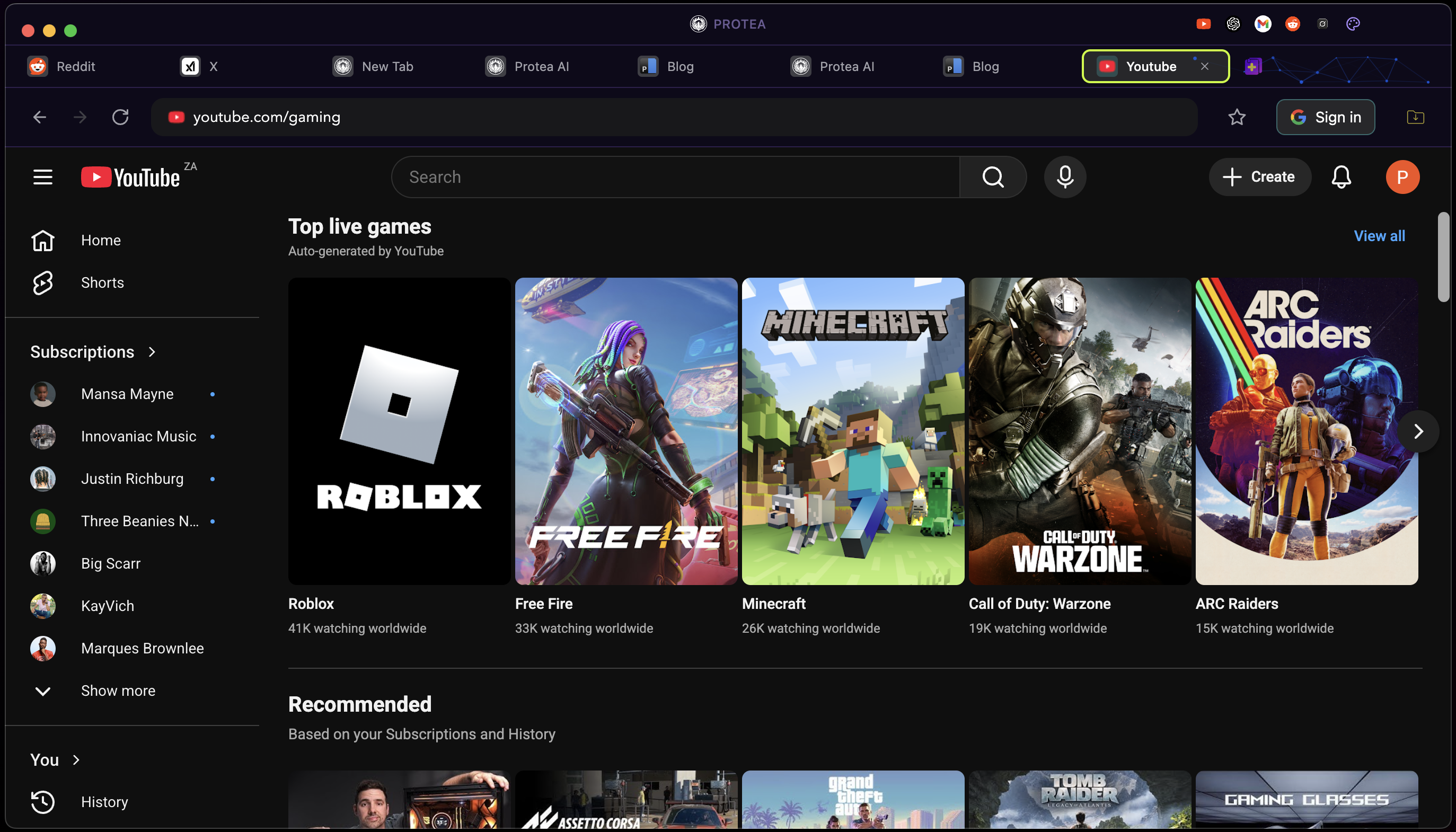1456x832 pixels.
Task: Click the search magnifier button
Action: (x=993, y=177)
